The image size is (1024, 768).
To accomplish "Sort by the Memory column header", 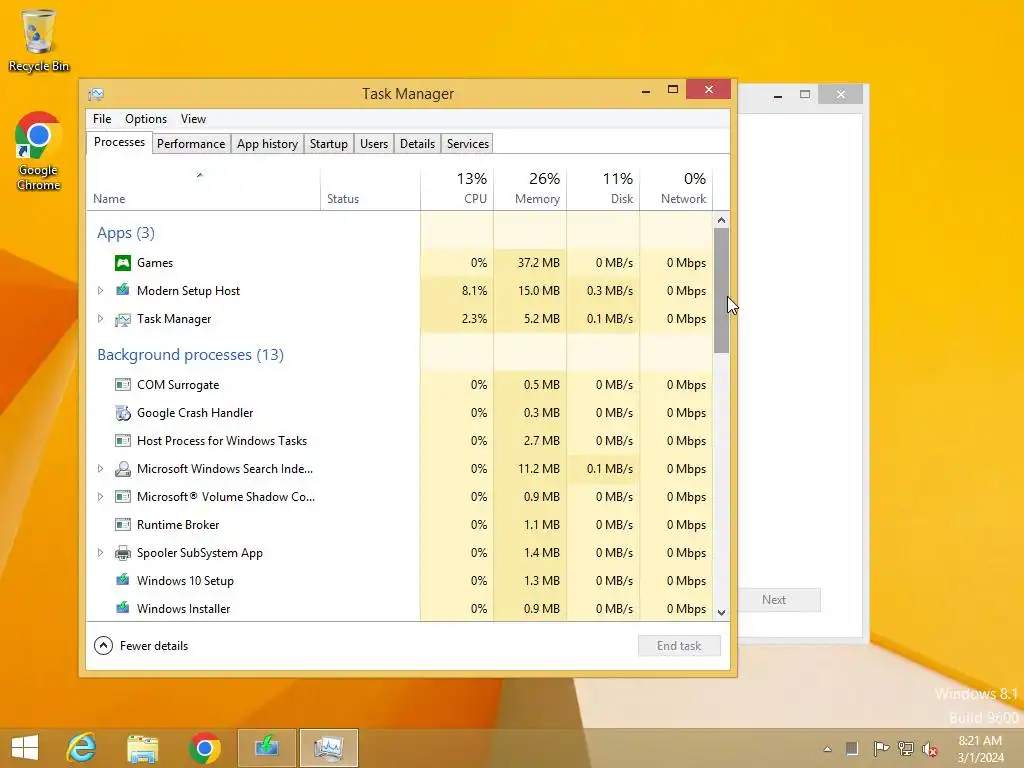I will tap(530, 187).
